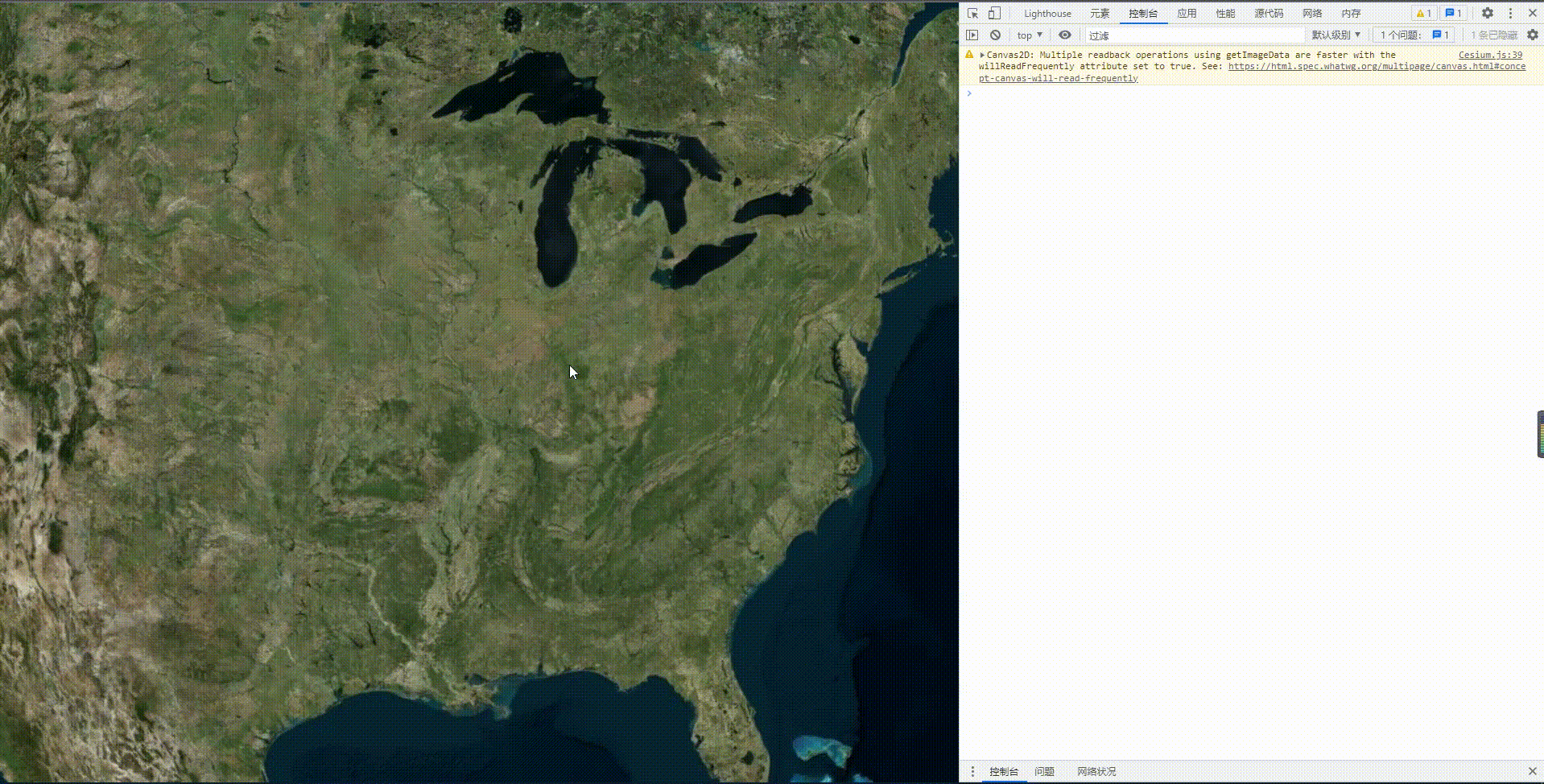1544x784 pixels.
Task: Open DevTools settings gear
Action: click(x=1488, y=13)
